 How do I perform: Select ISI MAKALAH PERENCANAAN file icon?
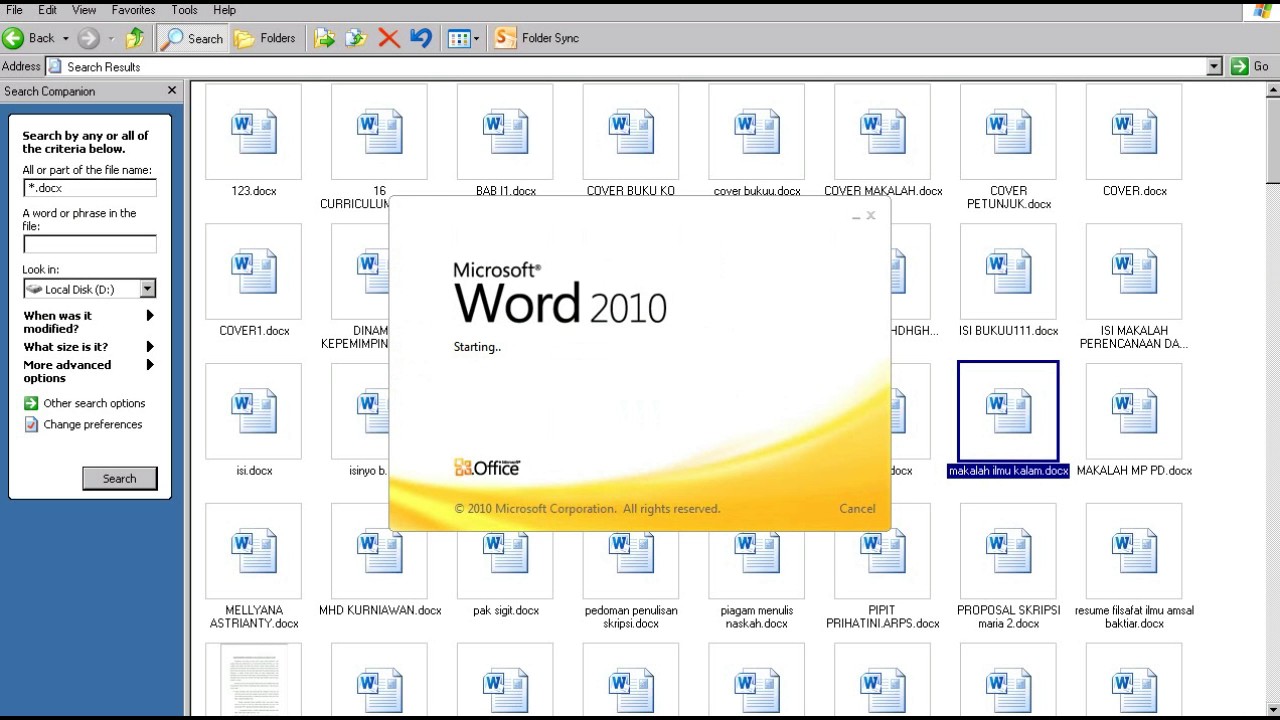click(1134, 272)
